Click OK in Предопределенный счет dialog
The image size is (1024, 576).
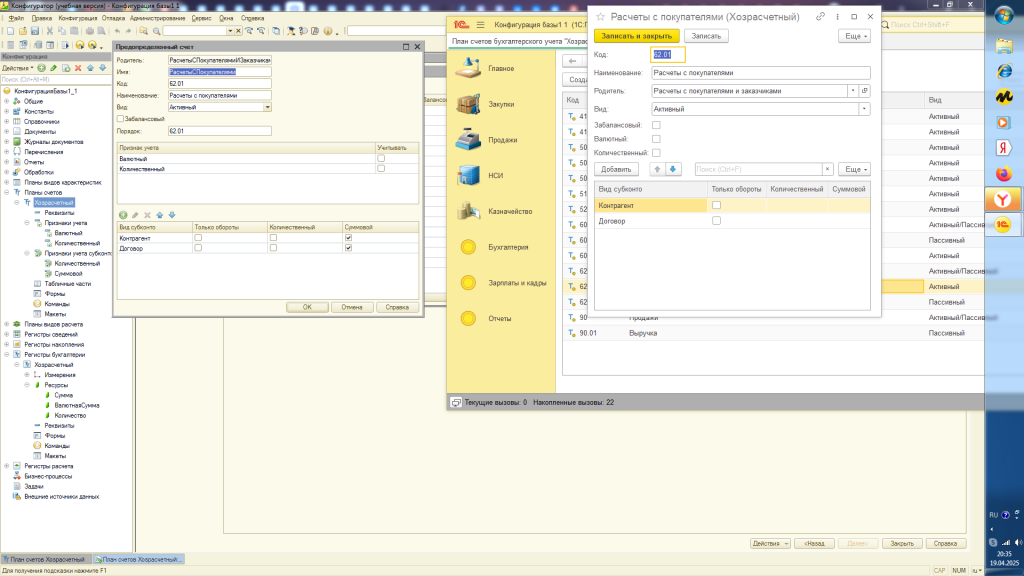307,307
